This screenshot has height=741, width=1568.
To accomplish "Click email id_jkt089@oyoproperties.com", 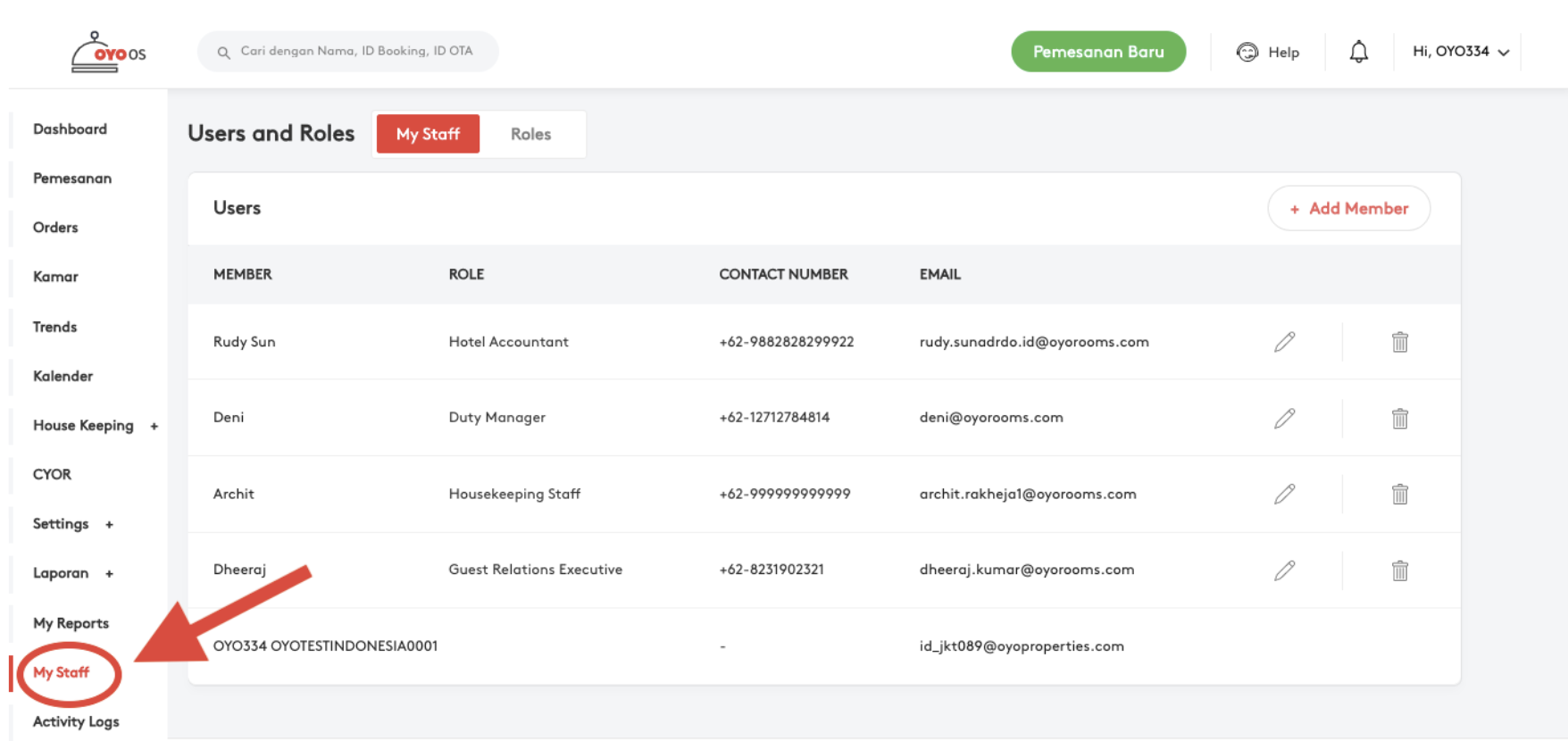I will 1022,646.
